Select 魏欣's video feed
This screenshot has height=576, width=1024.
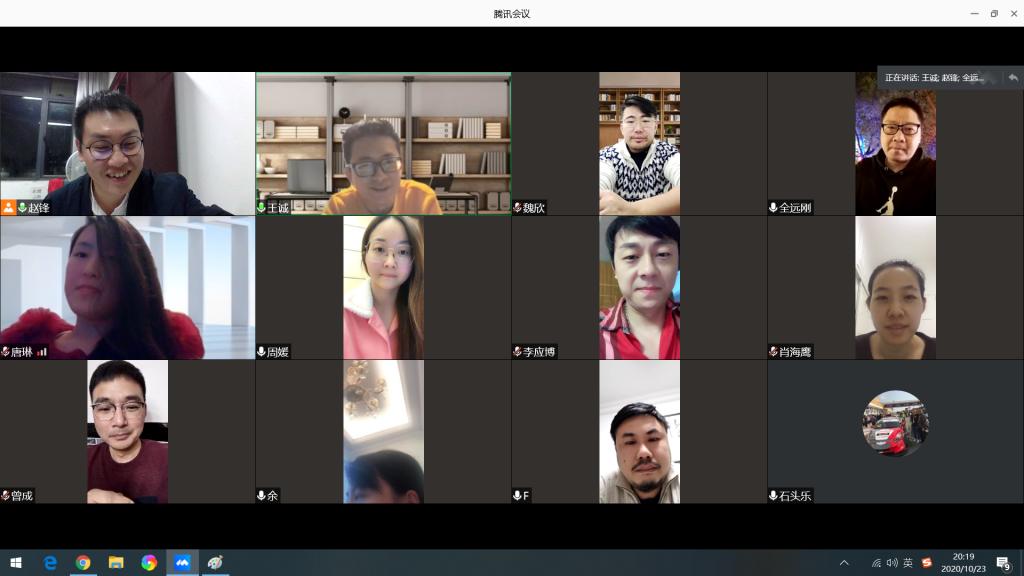(x=639, y=144)
